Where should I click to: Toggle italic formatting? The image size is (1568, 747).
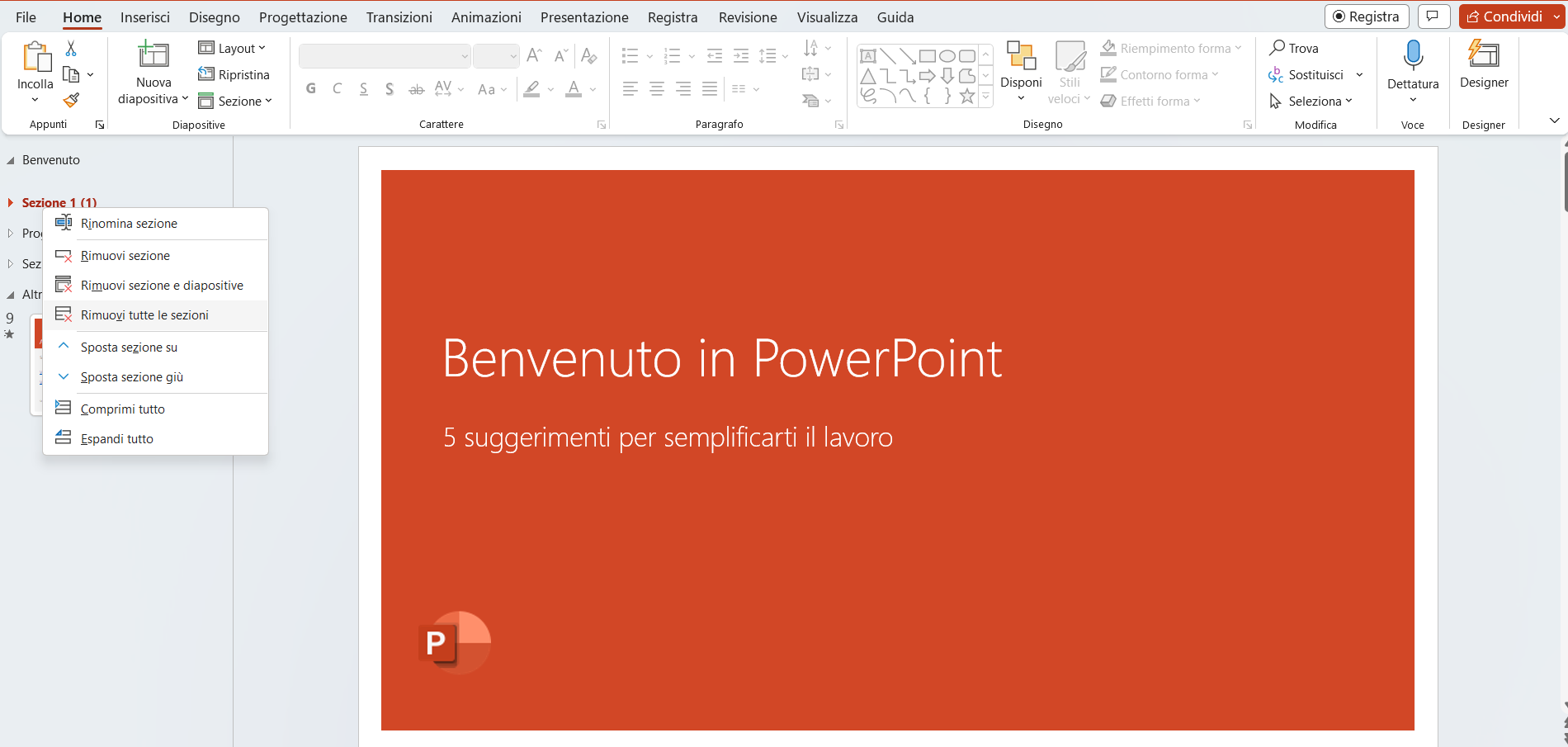click(x=337, y=88)
